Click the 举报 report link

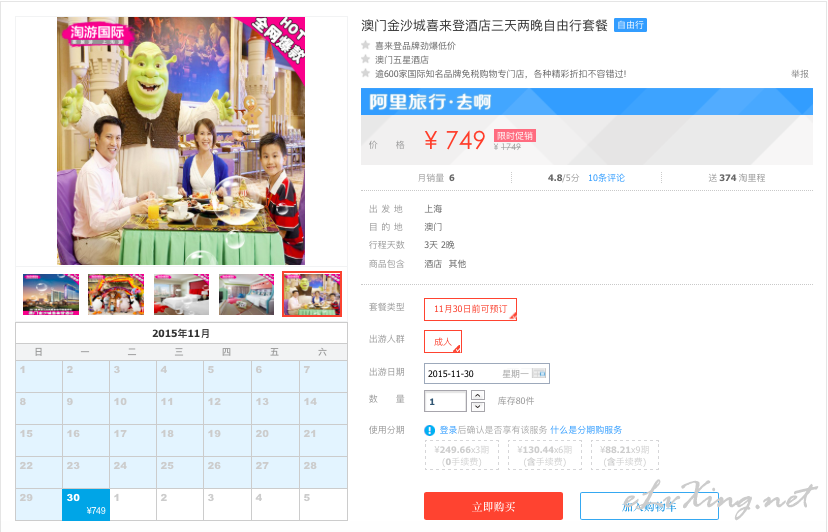(799, 74)
